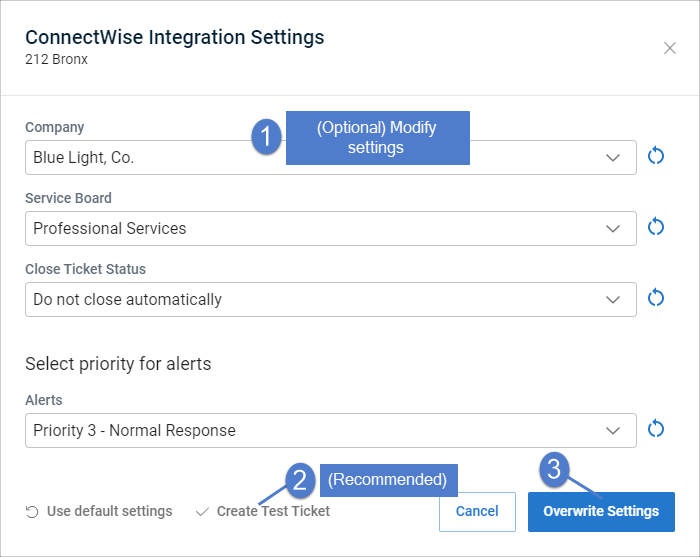Viewport: 700px width, 557px height.
Task: Reset the Company field with refresh icon
Action: click(x=656, y=156)
